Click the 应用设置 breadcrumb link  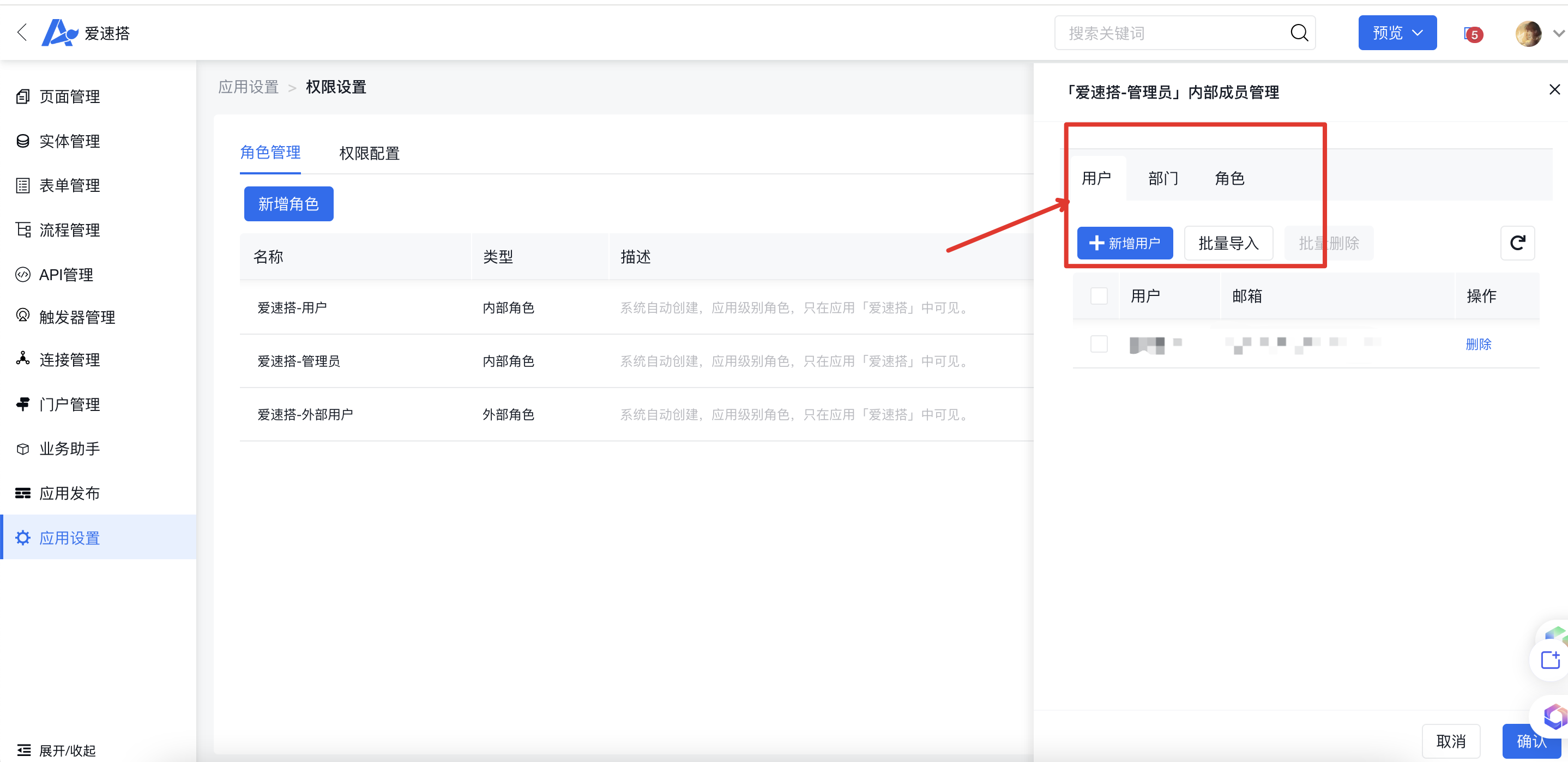pyautogui.click(x=249, y=87)
